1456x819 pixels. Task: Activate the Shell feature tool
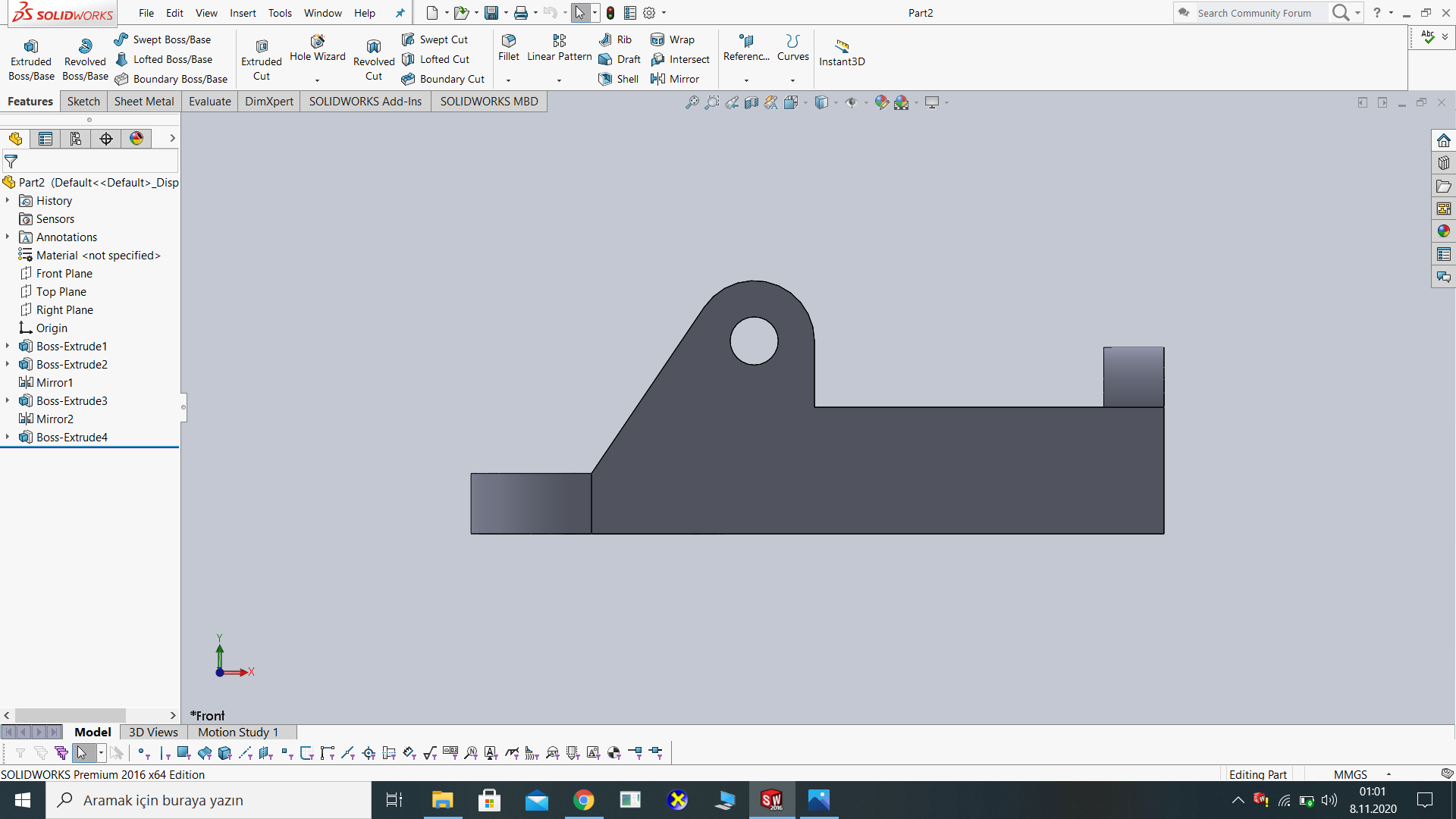point(619,79)
